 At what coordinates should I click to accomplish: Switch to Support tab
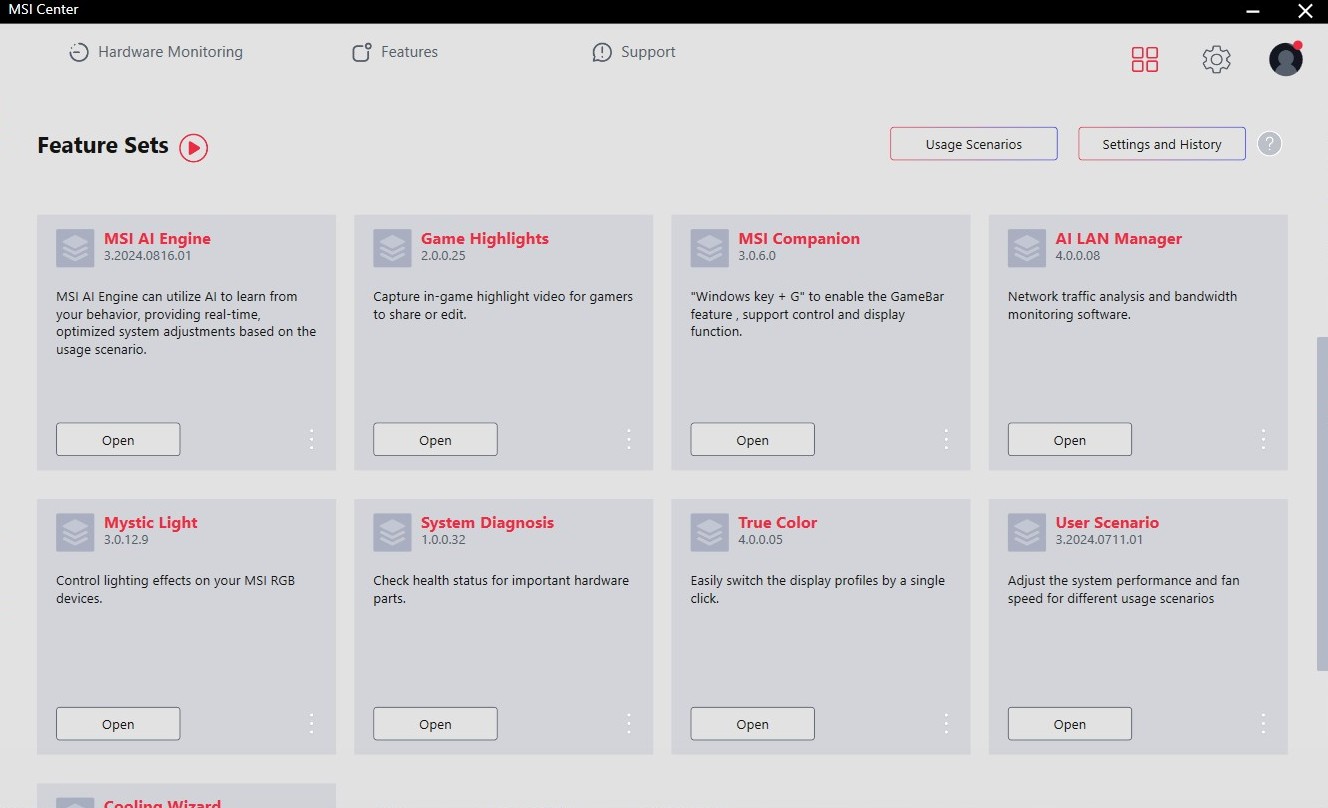634,52
